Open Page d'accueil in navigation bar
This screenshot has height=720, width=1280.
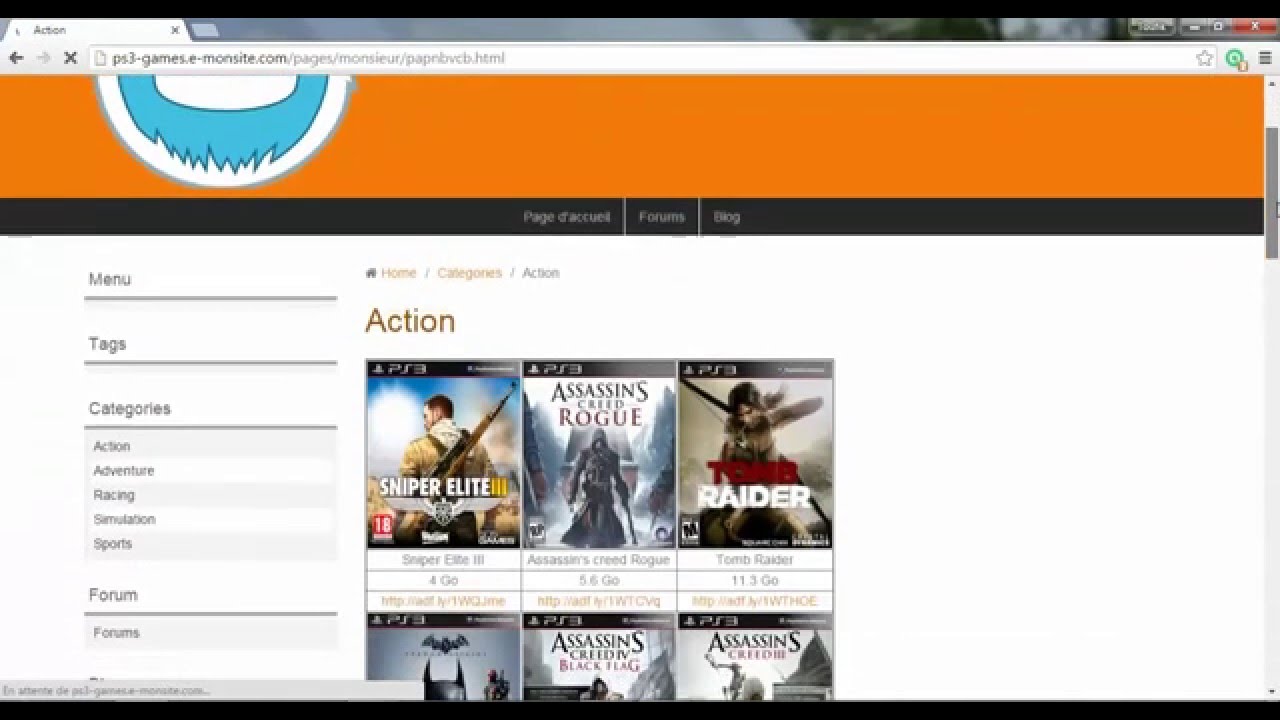click(x=566, y=217)
